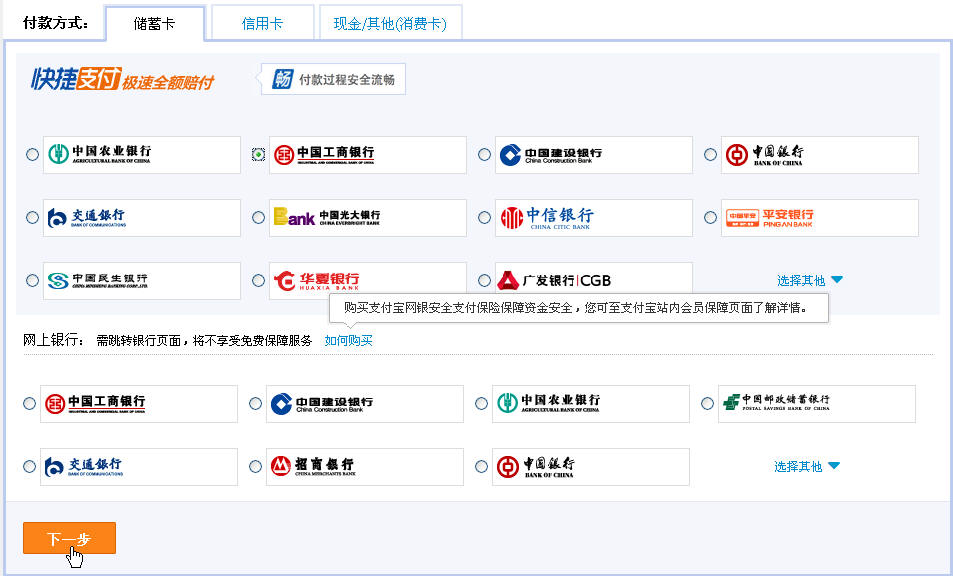The width and height of the screenshot is (953, 576).
Task: Click the 网上银行: section label
Action: pyautogui.click(x=54, y=340)
